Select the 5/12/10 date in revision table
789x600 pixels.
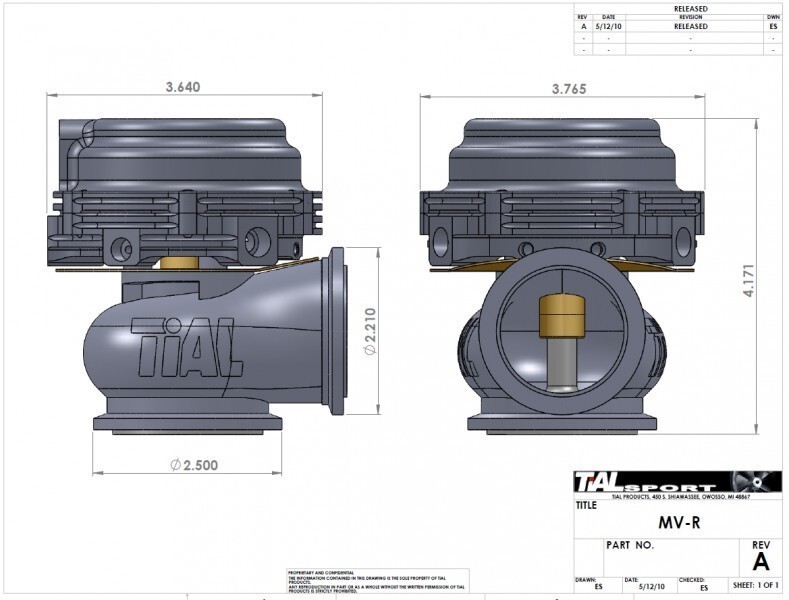(608, 27)
